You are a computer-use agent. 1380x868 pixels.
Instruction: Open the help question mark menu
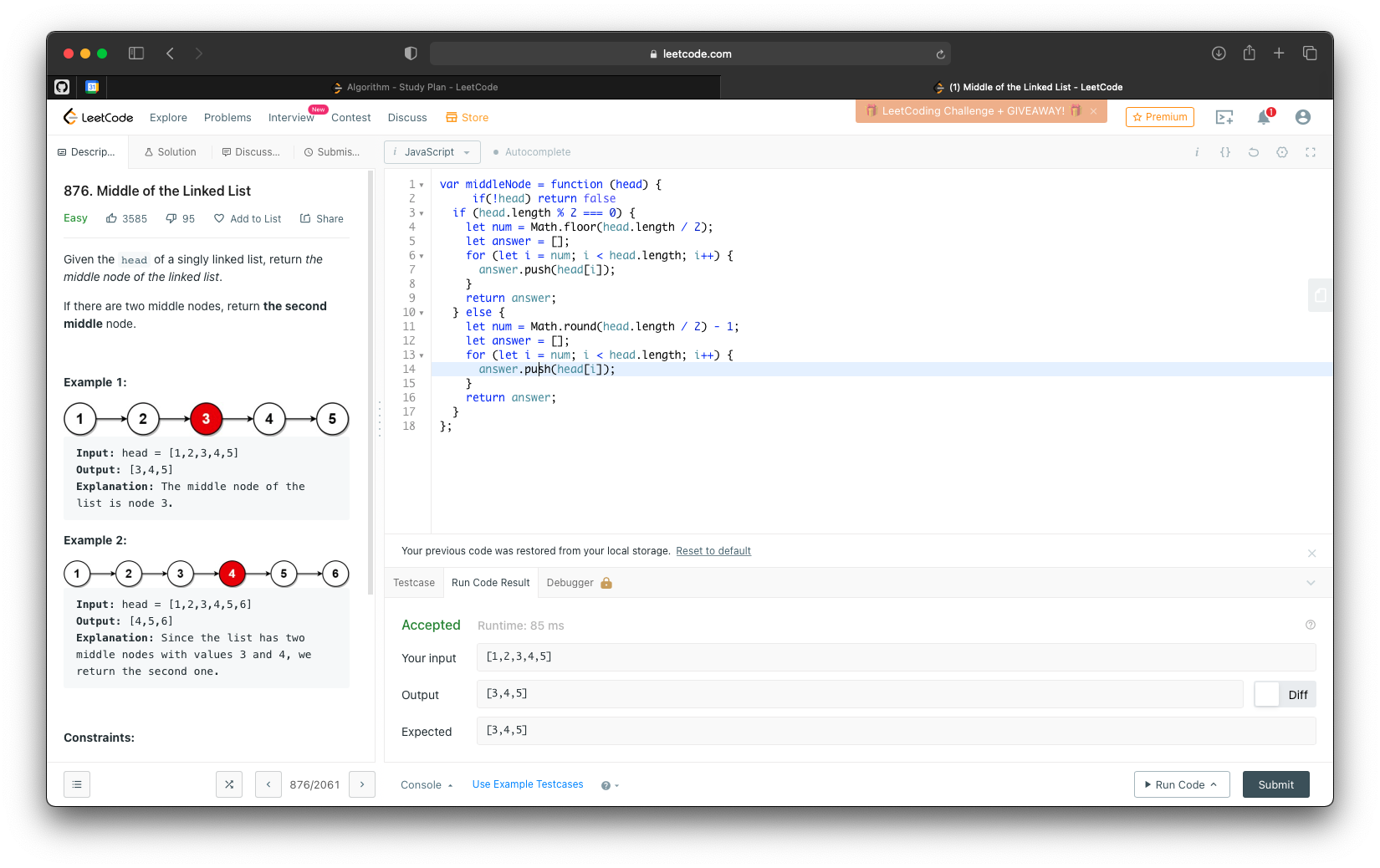(x=610, y=785)
